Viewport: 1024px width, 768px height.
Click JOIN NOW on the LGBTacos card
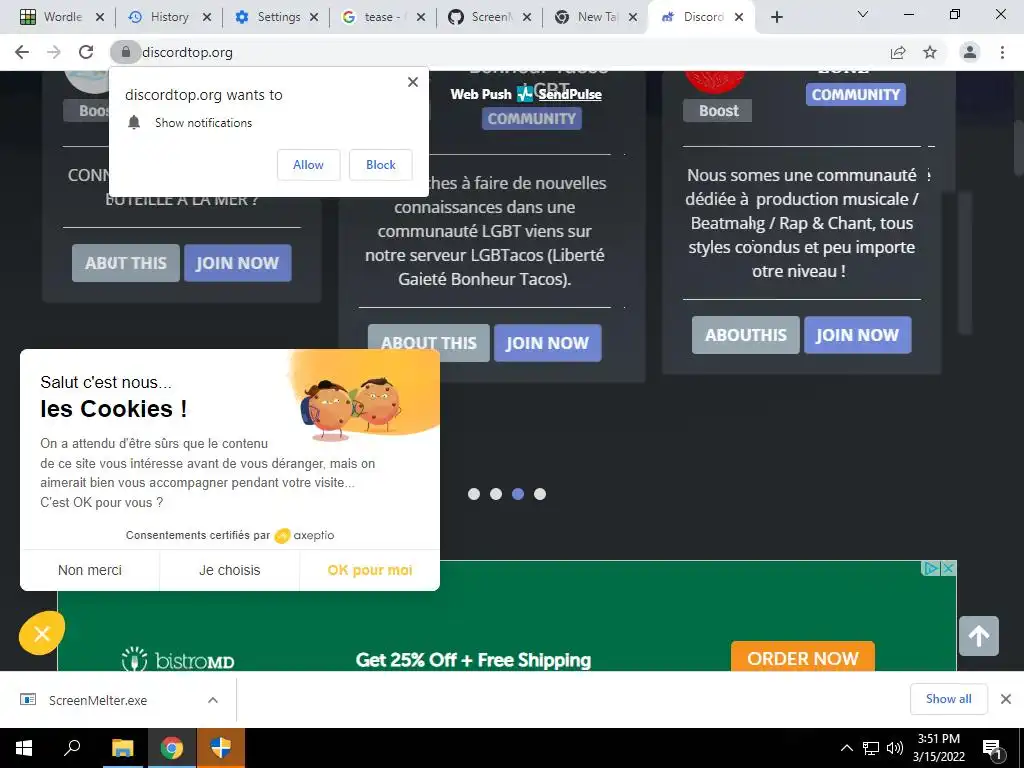click(x=547, y=343)
